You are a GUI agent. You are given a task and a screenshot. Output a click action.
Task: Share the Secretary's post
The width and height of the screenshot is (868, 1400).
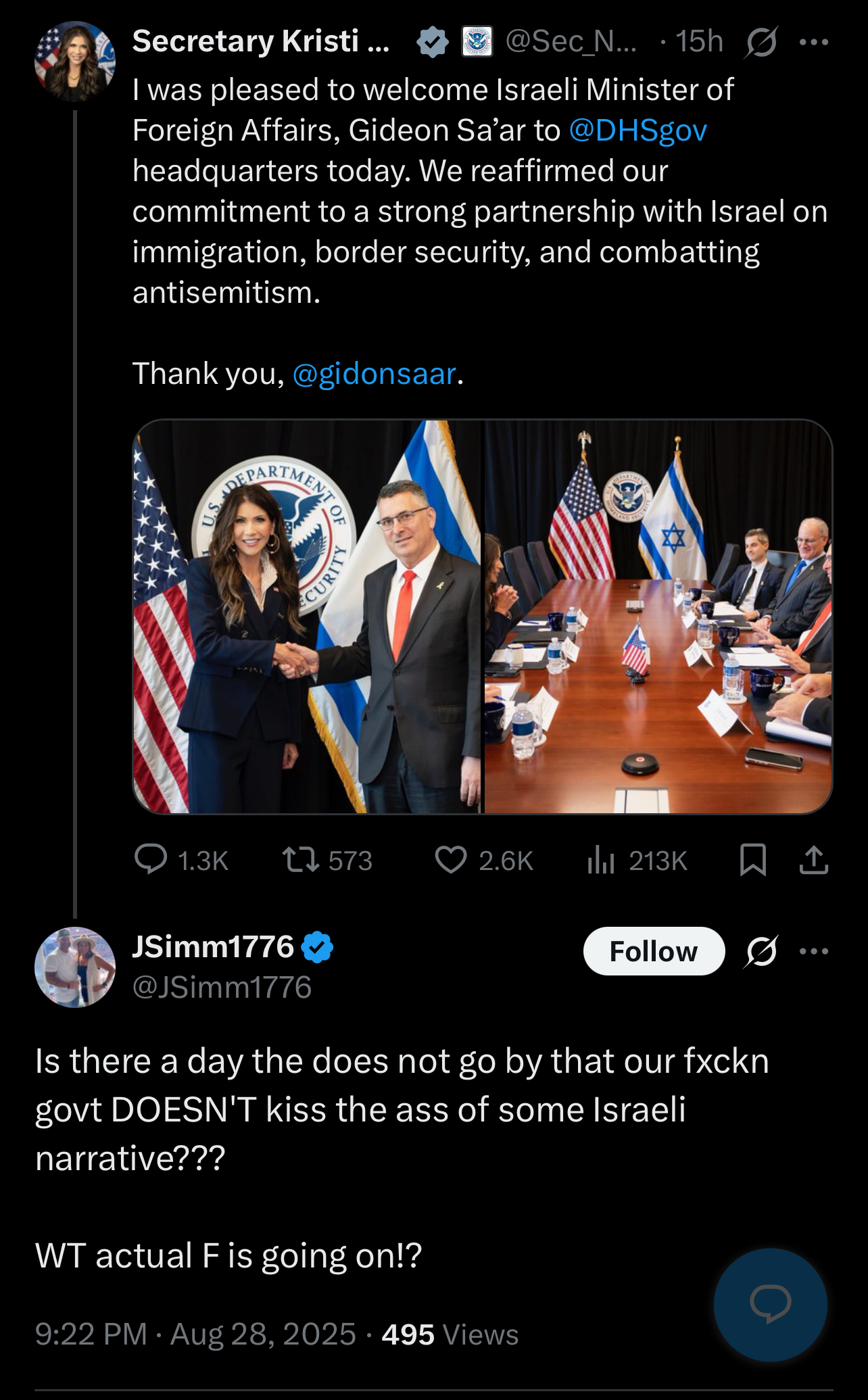point(814,860)
